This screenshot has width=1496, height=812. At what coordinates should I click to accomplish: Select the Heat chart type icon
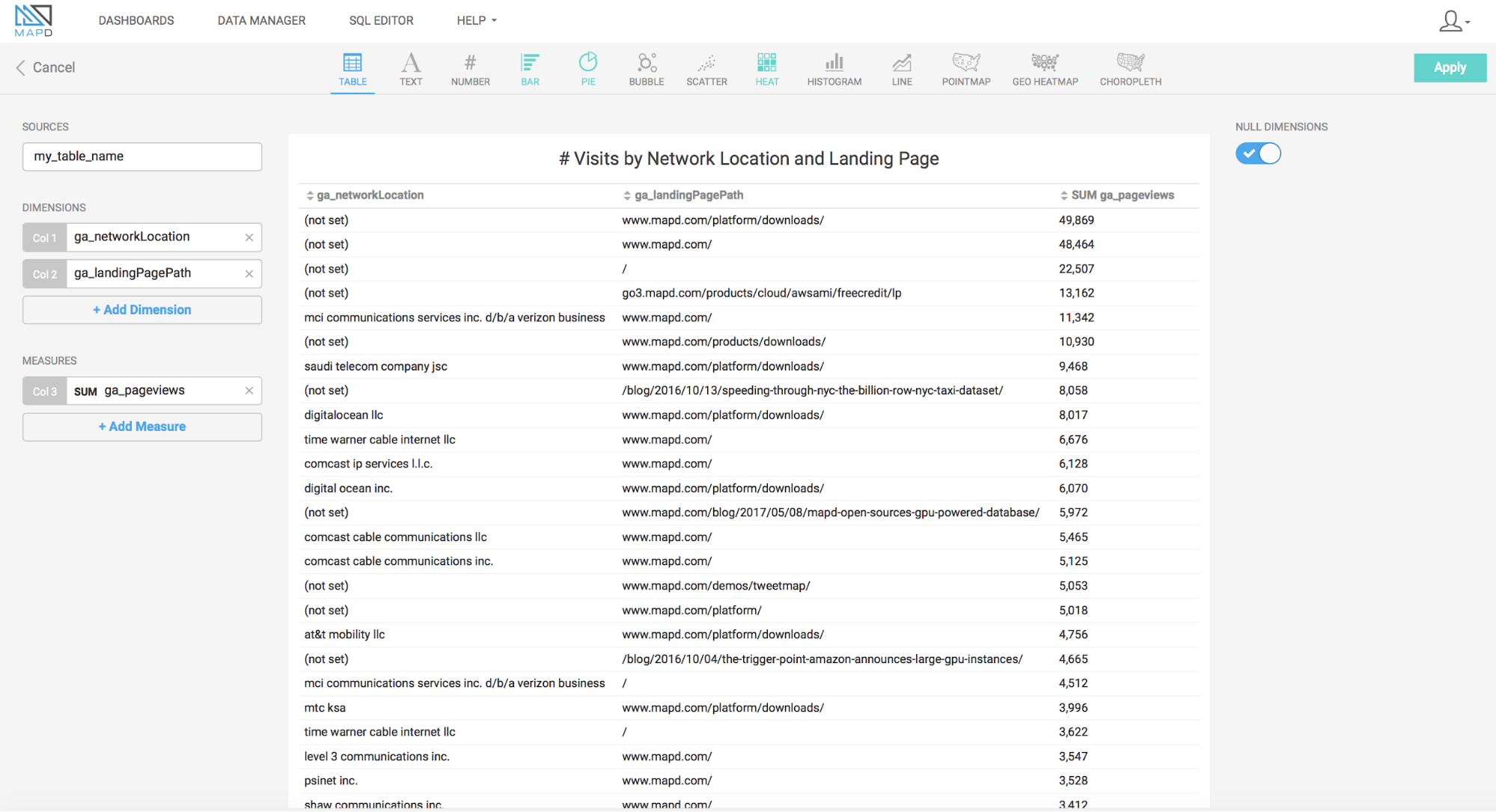pyautogui.click(x=766, y=62)
